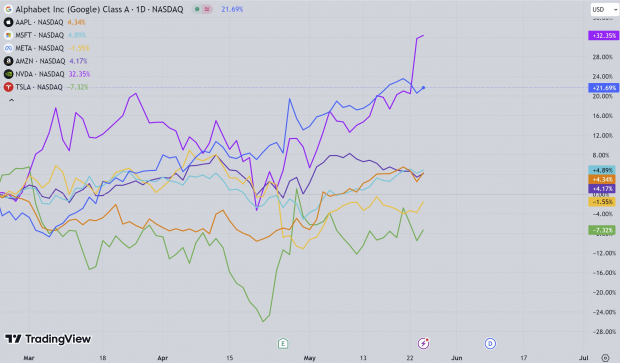Select the META · NASDAQ legend entry

[40, 48]
